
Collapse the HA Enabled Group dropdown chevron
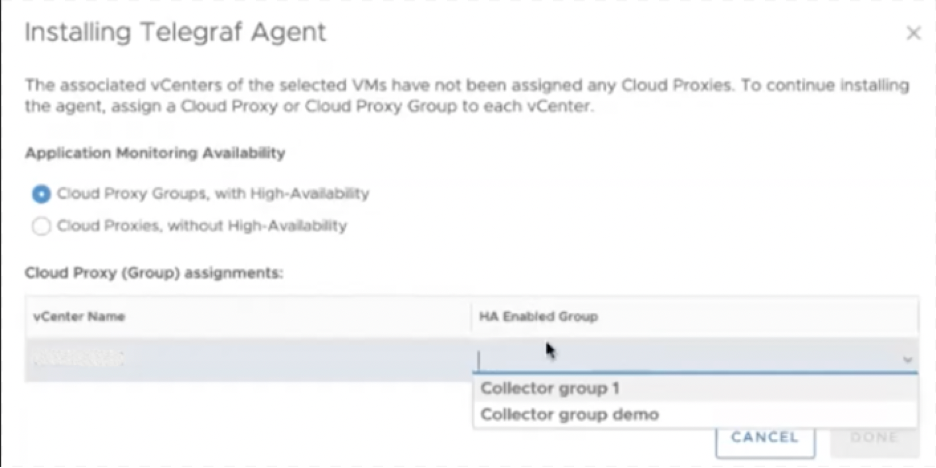907,360
